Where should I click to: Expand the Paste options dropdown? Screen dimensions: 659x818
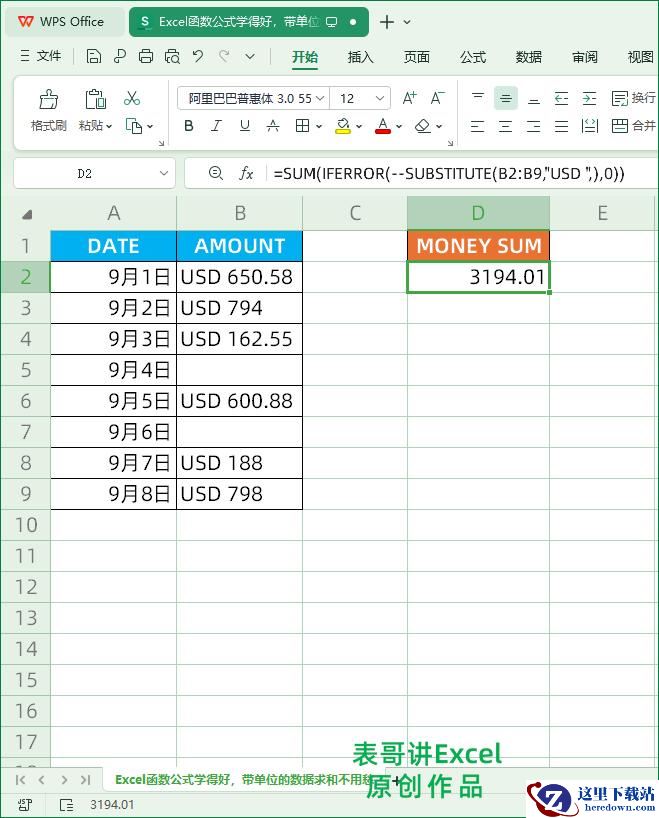pyautogui.click(x=109, y=126)
